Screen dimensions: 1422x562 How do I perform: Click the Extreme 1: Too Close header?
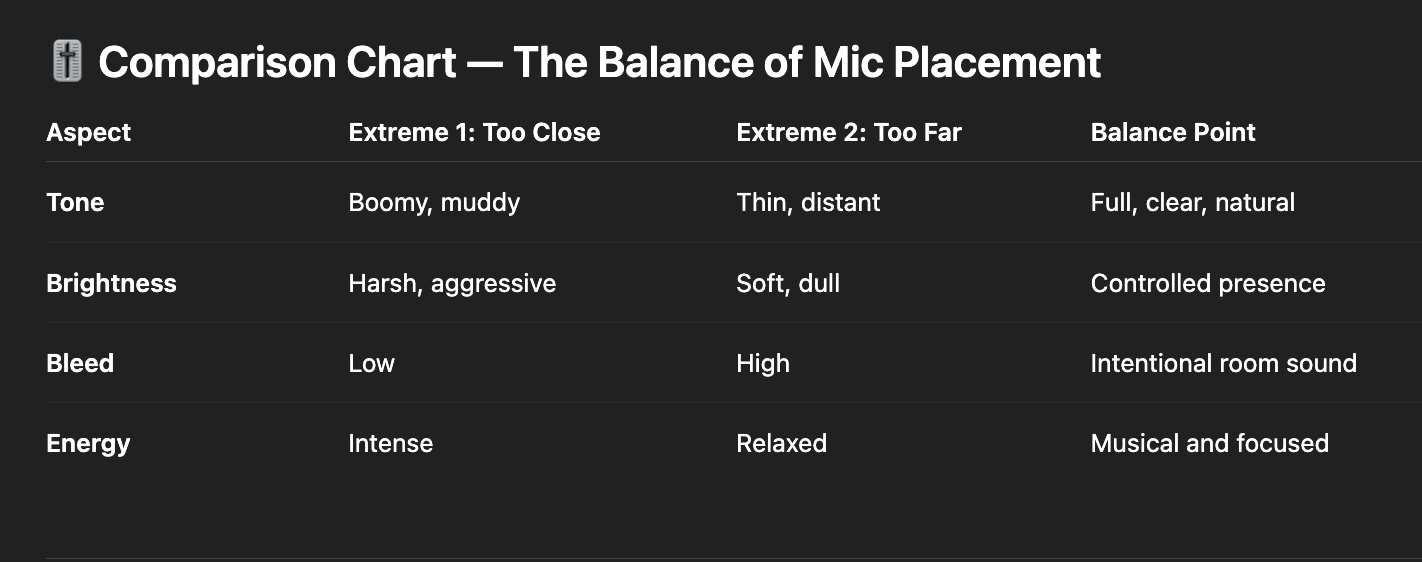point(474,132)
